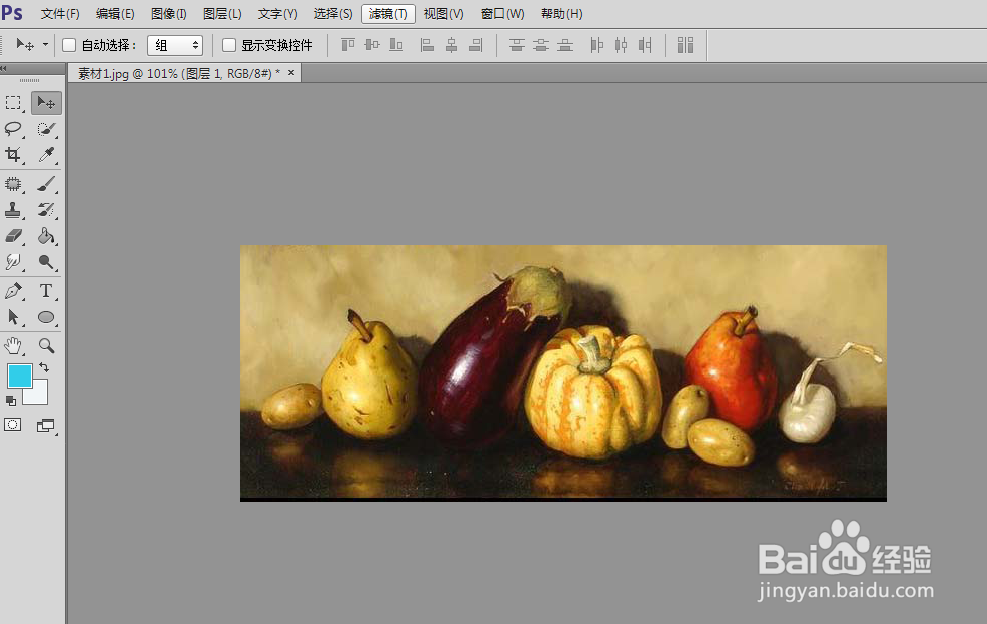Select the Paint Bucket tool
Screen dimensions: 987x624
tap(46, 236)
